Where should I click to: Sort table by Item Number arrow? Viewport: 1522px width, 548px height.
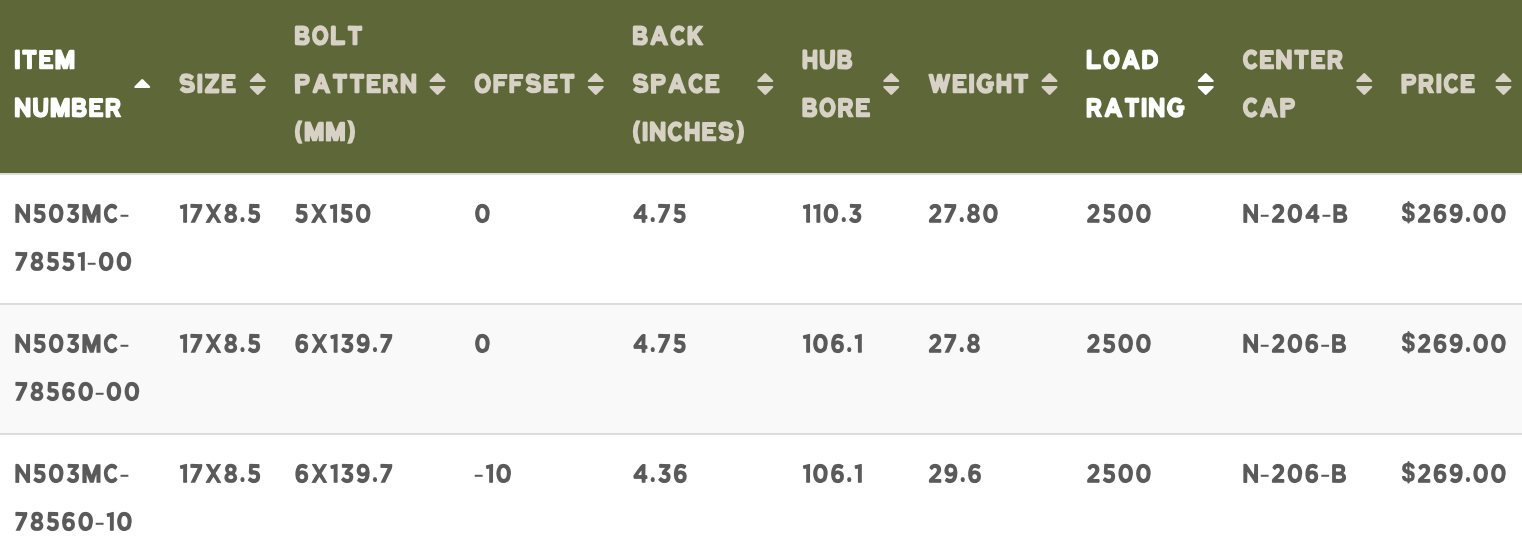pyautogui.click(x=142, y=84)
